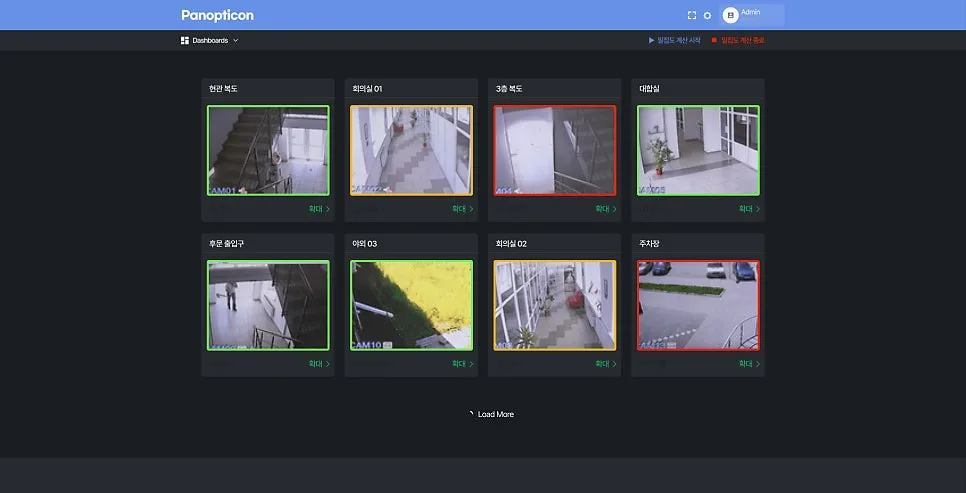This screenshot has height=493, width=966.
Task: Open the 현관 복도 camera feed
Action: [x=268, y=150]
